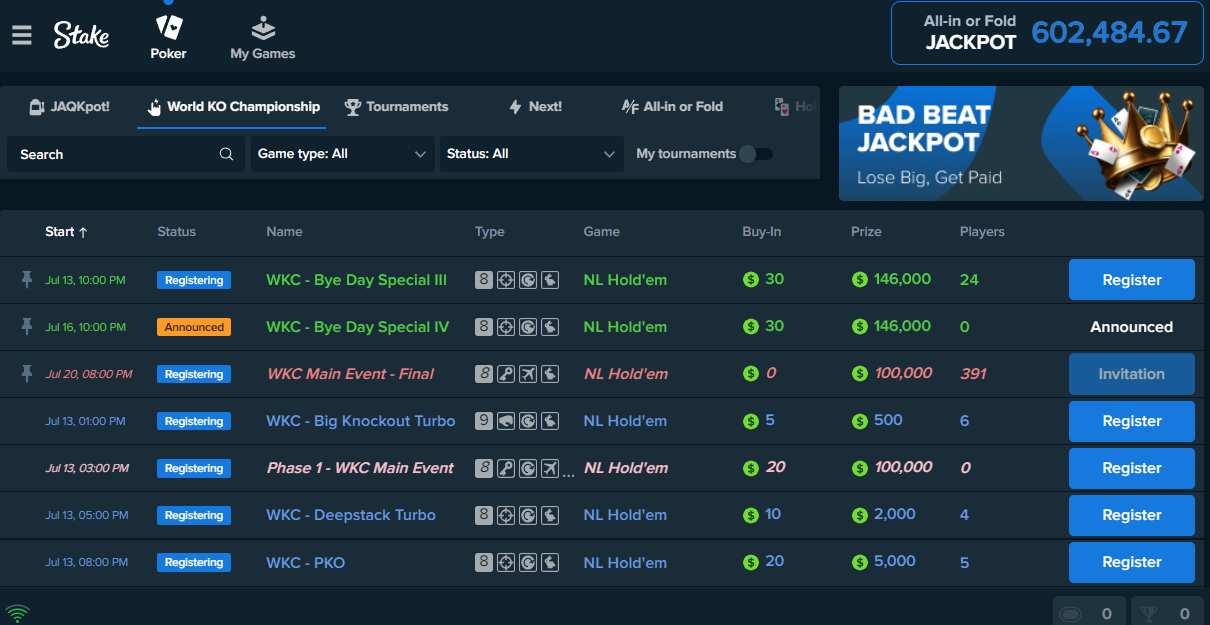Click the airplane icon in WKC Main Event - Final row
The image size is (1210, 625).
[x=528, y=374]
